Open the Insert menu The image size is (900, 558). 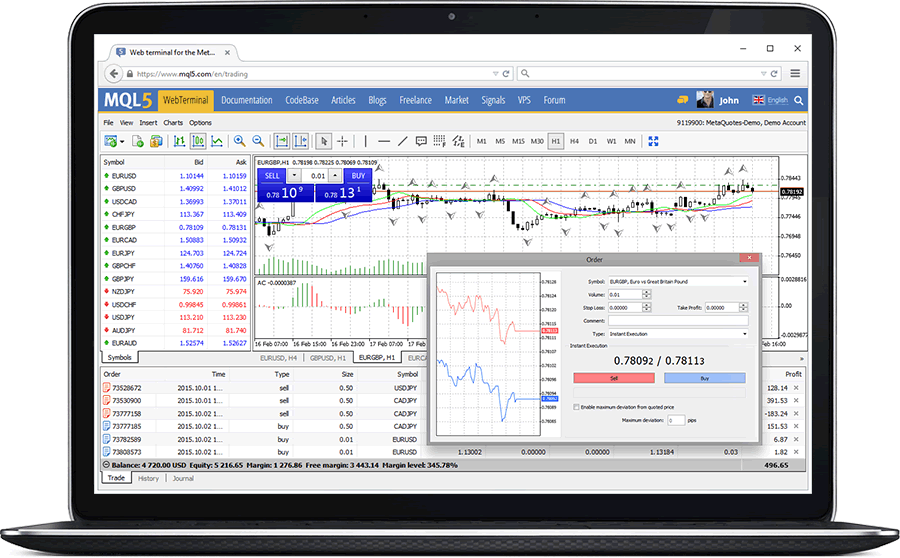click(x=148, y=122)
